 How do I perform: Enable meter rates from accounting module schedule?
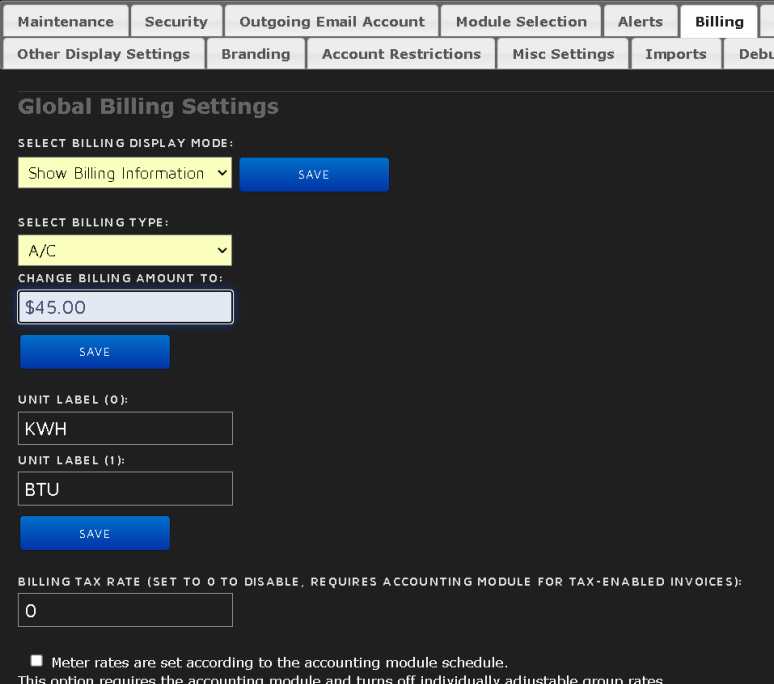[x=37, y=661]
